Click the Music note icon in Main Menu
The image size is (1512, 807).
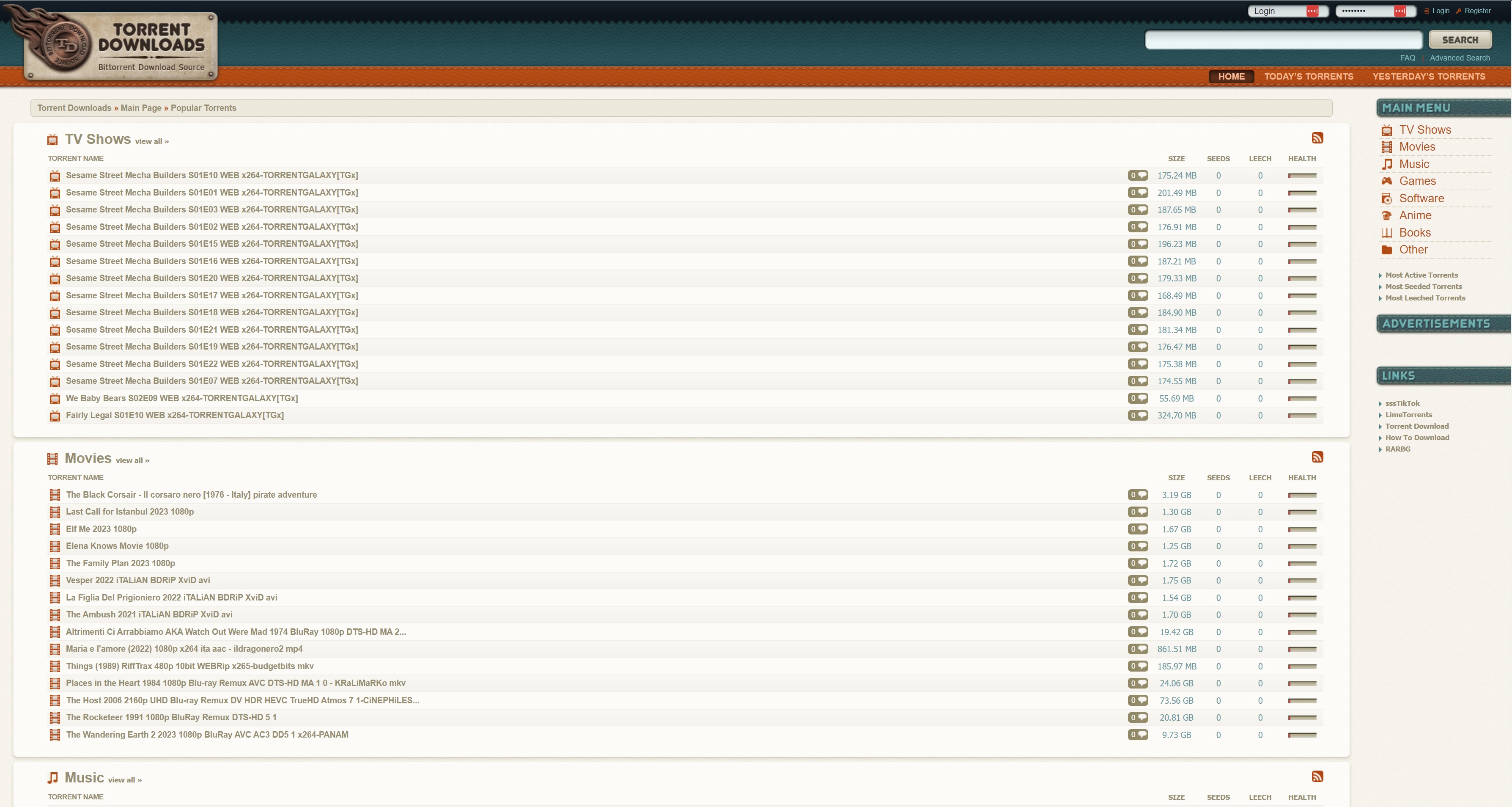click(x=1386, y=164)
